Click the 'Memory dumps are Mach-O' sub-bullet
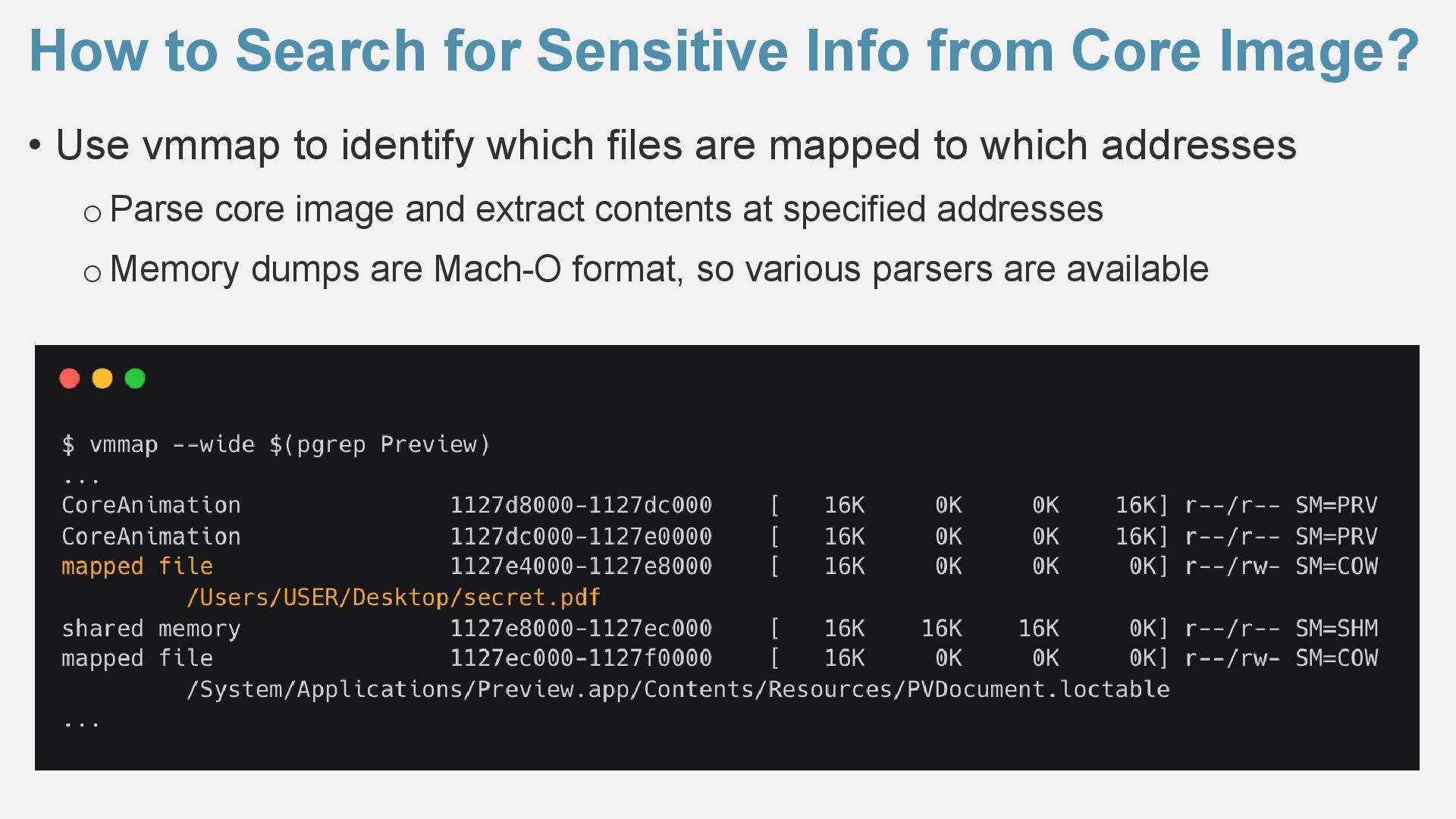Image resolution: width=1456 pixels, height=819 pixels. [659, 269]
